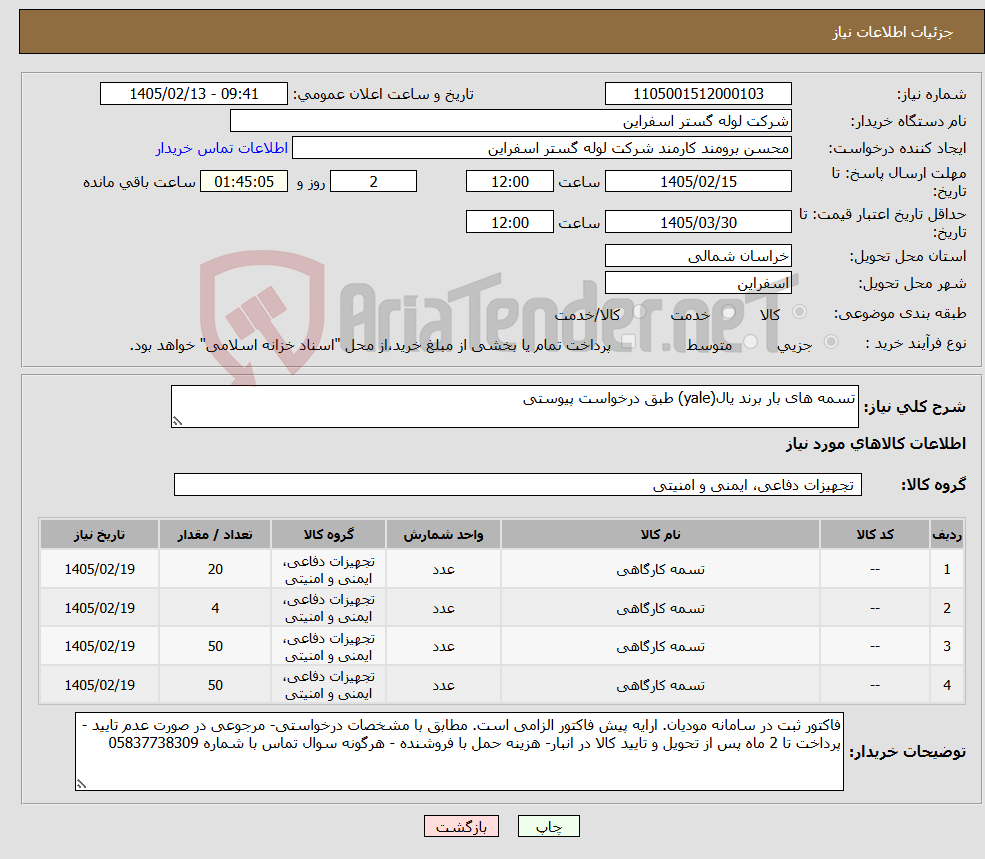The image size is (985, 859).
Task: Click the نام کالا column header
Action: tap(660, 534)
